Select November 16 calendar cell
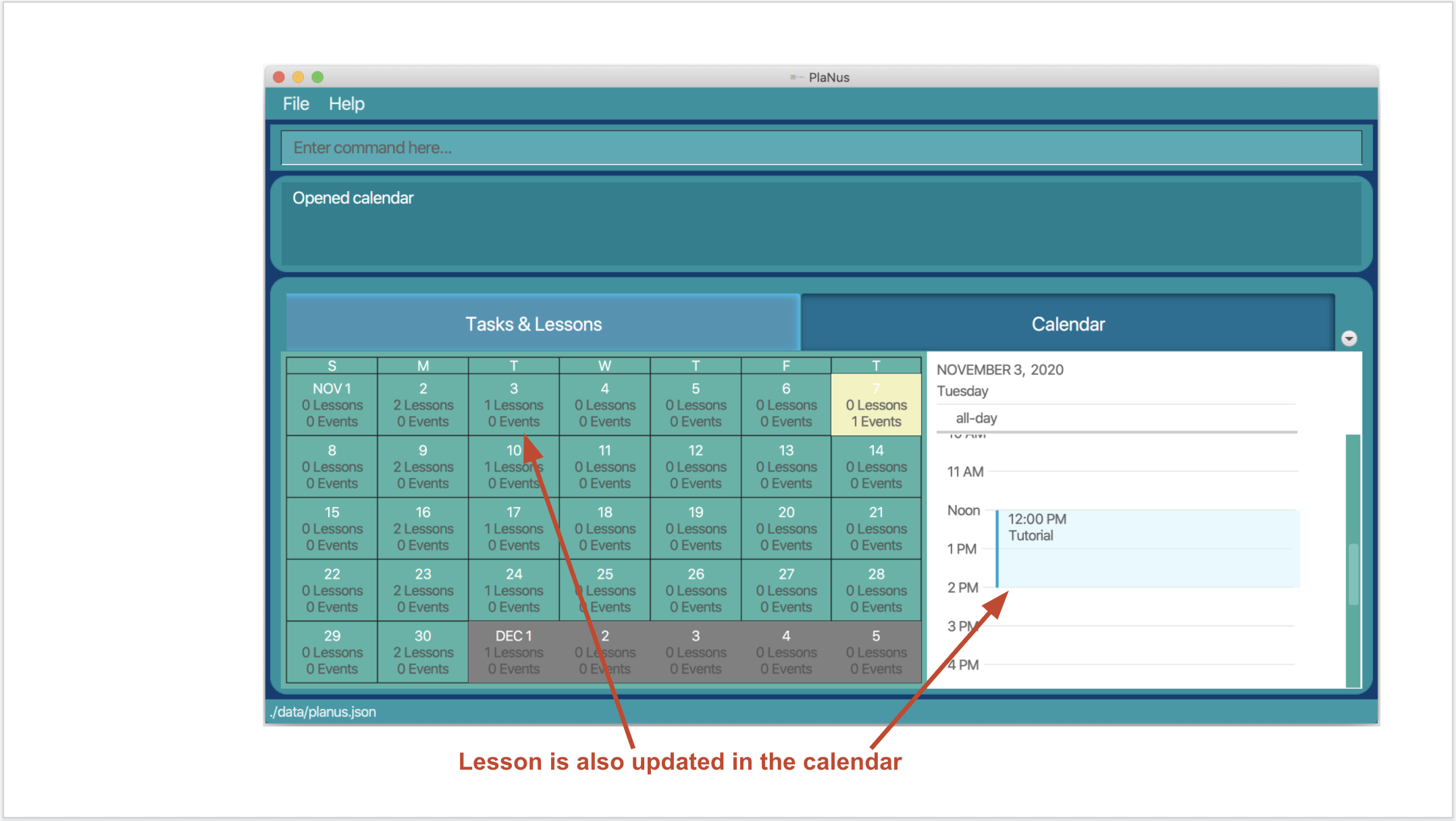 click(423, 529)
